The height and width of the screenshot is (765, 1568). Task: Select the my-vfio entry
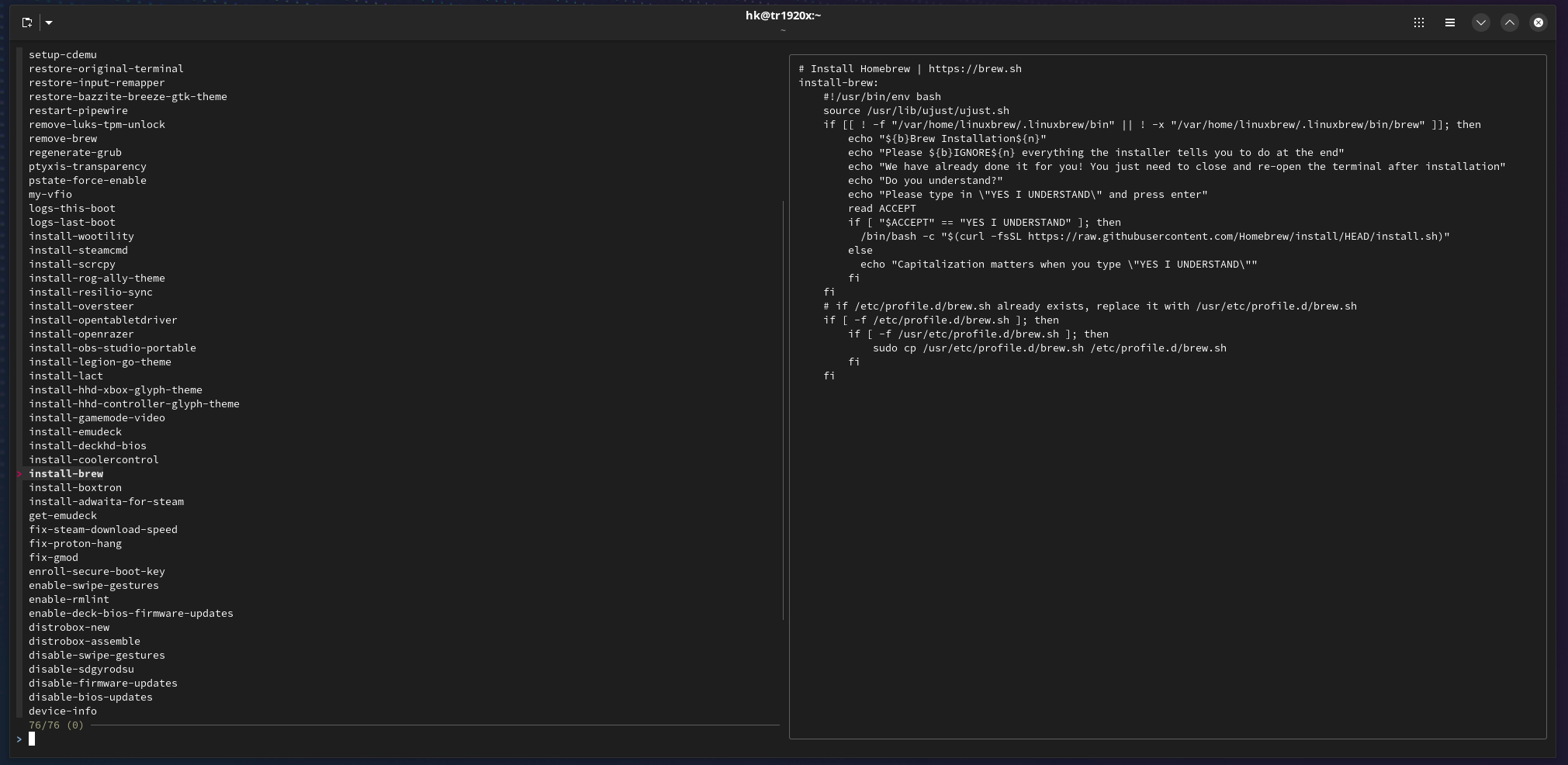[x=50, y=195]
